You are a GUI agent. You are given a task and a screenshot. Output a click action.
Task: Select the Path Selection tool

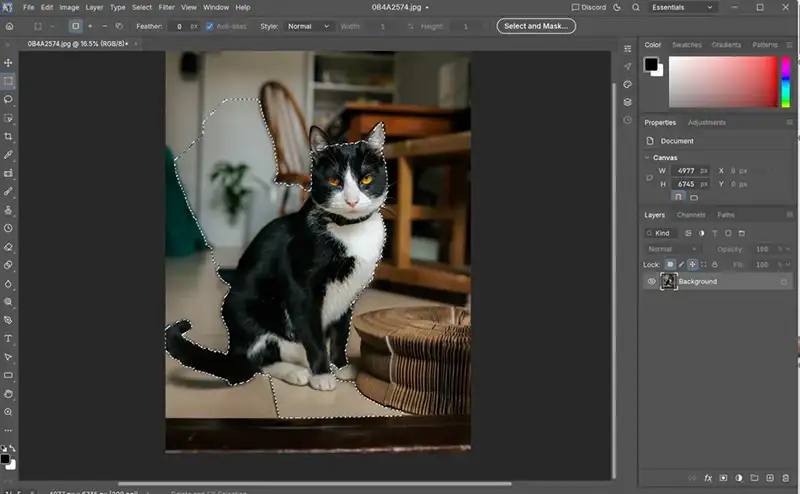coord(8,357)
